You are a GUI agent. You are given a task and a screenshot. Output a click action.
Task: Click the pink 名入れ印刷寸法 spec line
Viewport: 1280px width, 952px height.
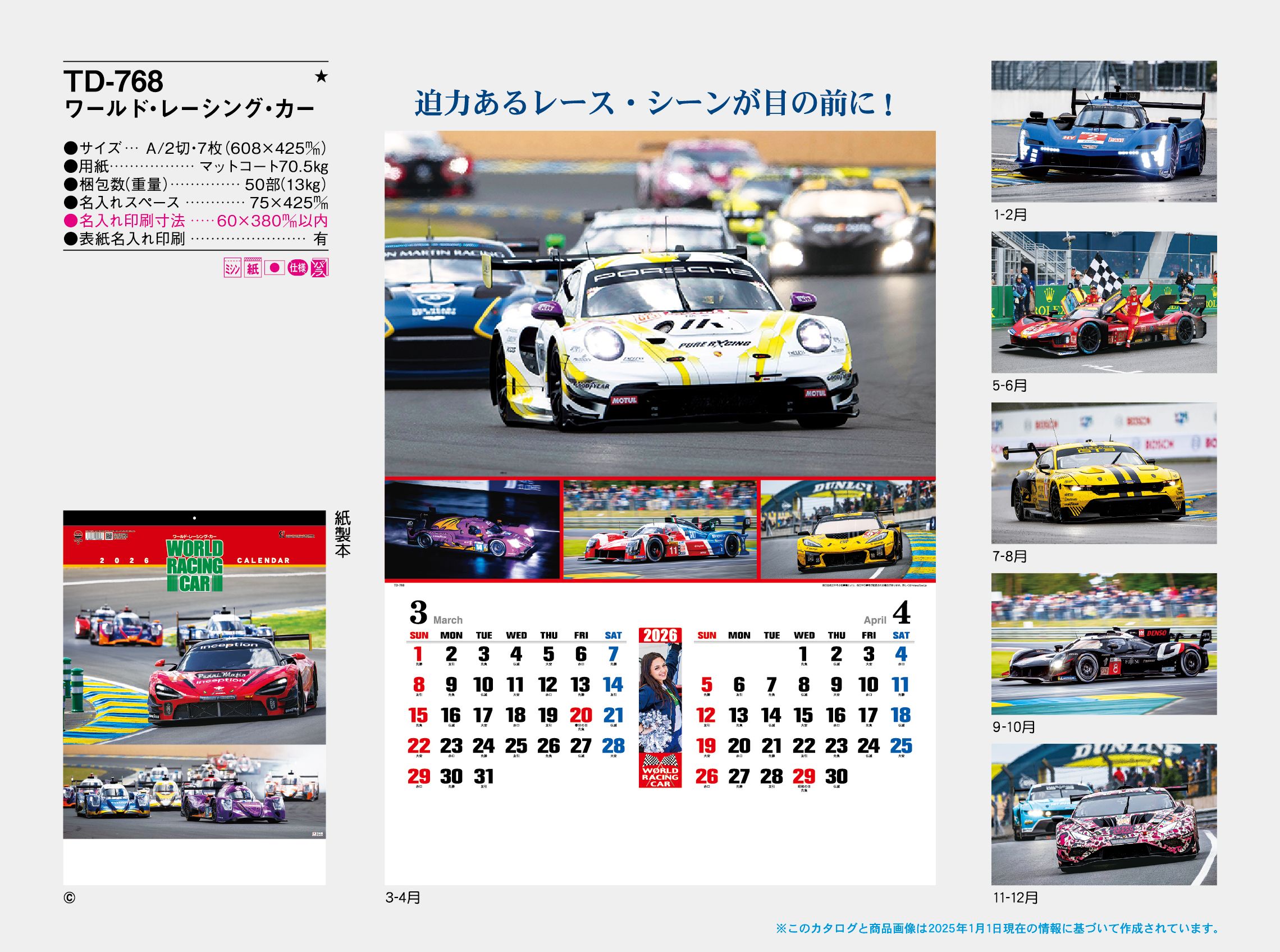click(x=196, y=221)
